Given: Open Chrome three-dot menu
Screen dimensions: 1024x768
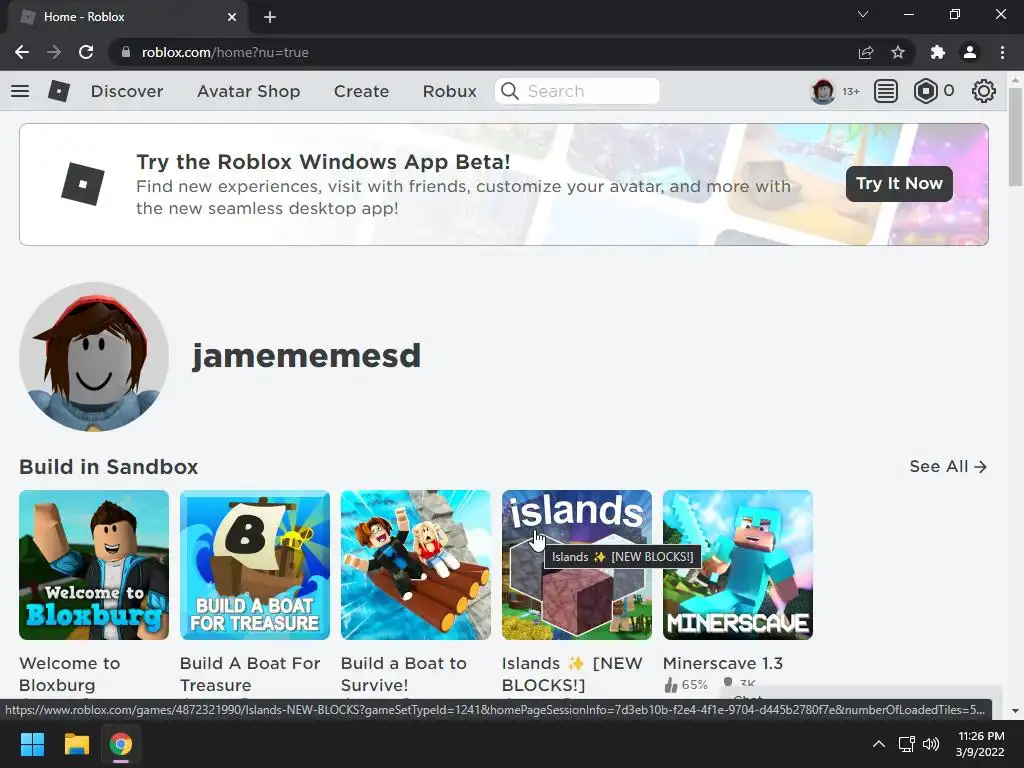Looking at the screenshot, I should [x=1002, y=52].
